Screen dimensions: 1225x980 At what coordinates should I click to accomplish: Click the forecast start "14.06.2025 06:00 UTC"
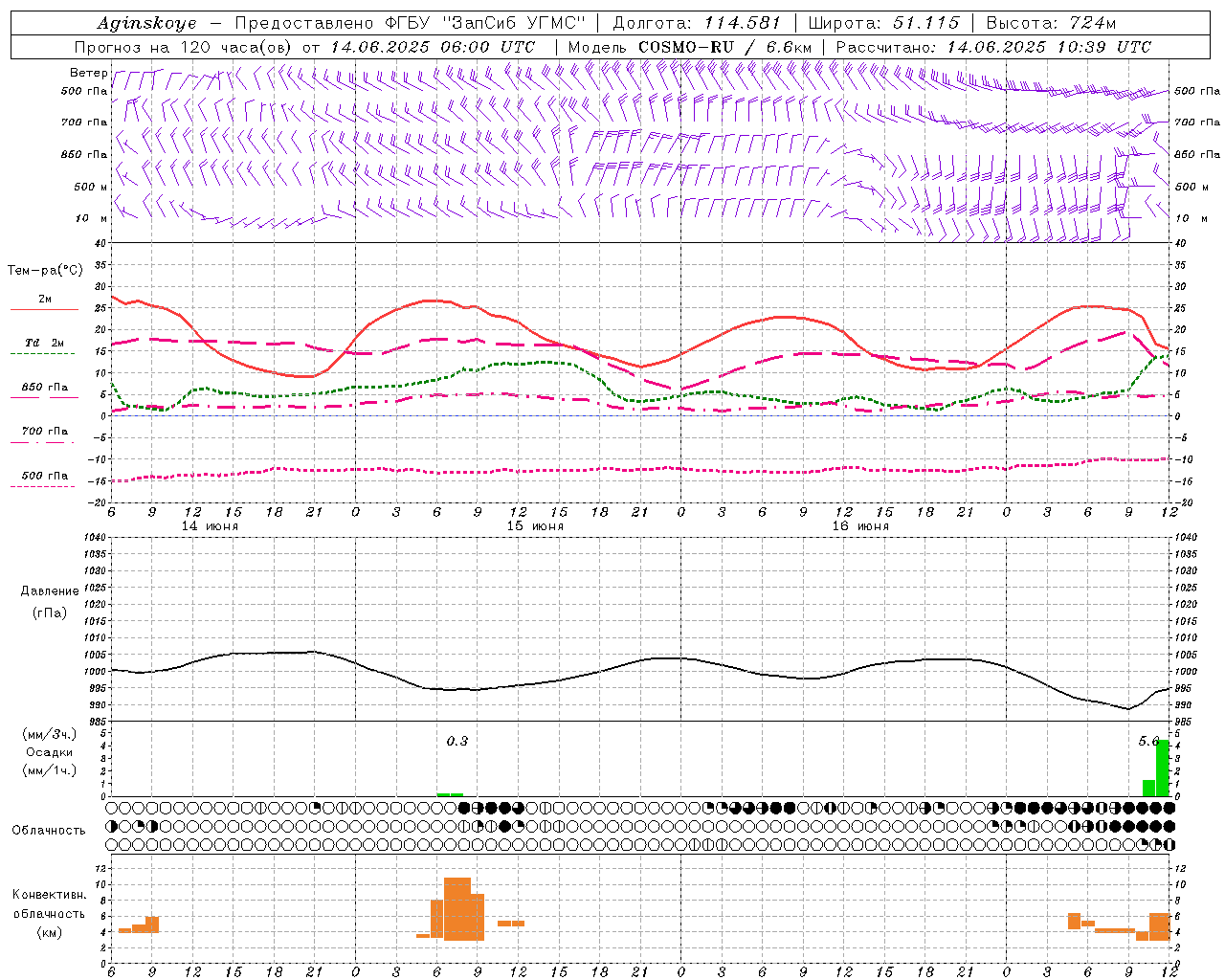[x=433, y=47]
